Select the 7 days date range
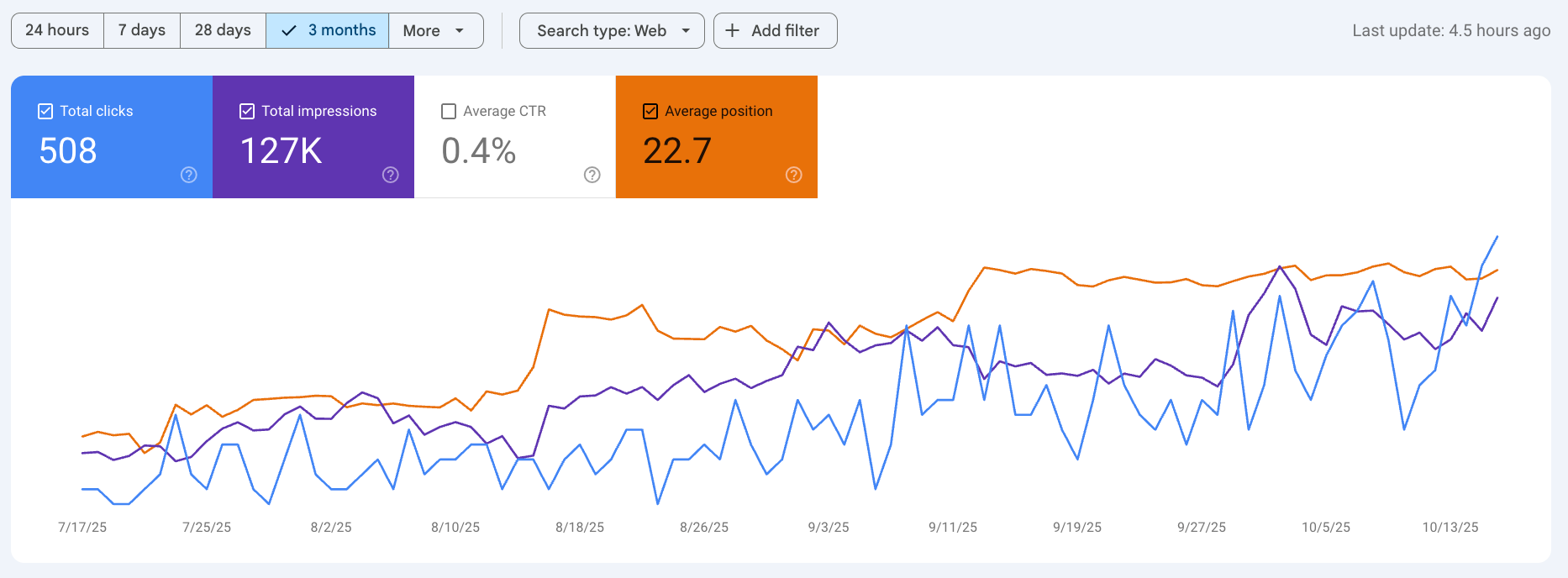This screenshot has width=1568, height=578. tap(142, 31)
